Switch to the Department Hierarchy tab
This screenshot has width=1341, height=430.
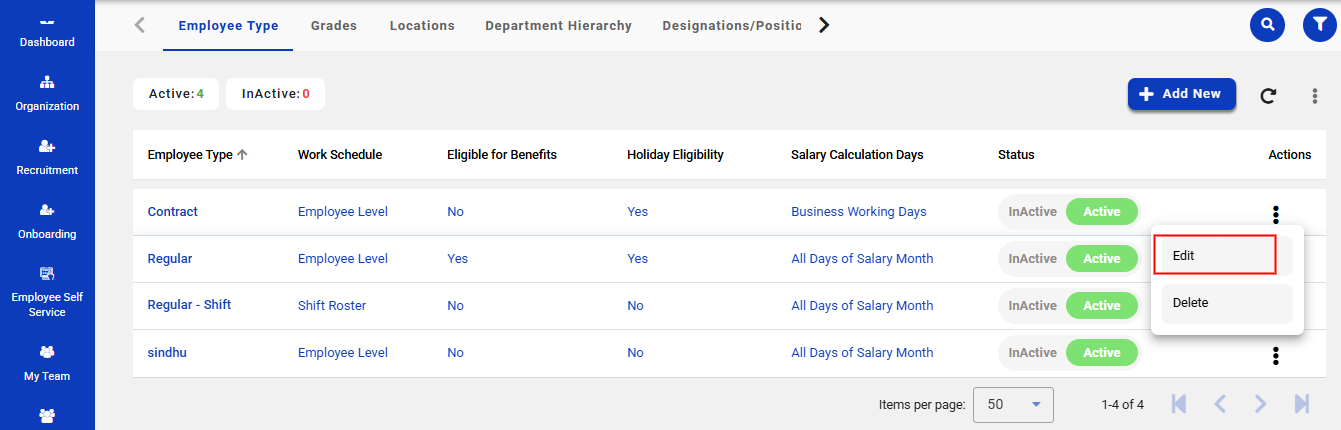point(558,26)
